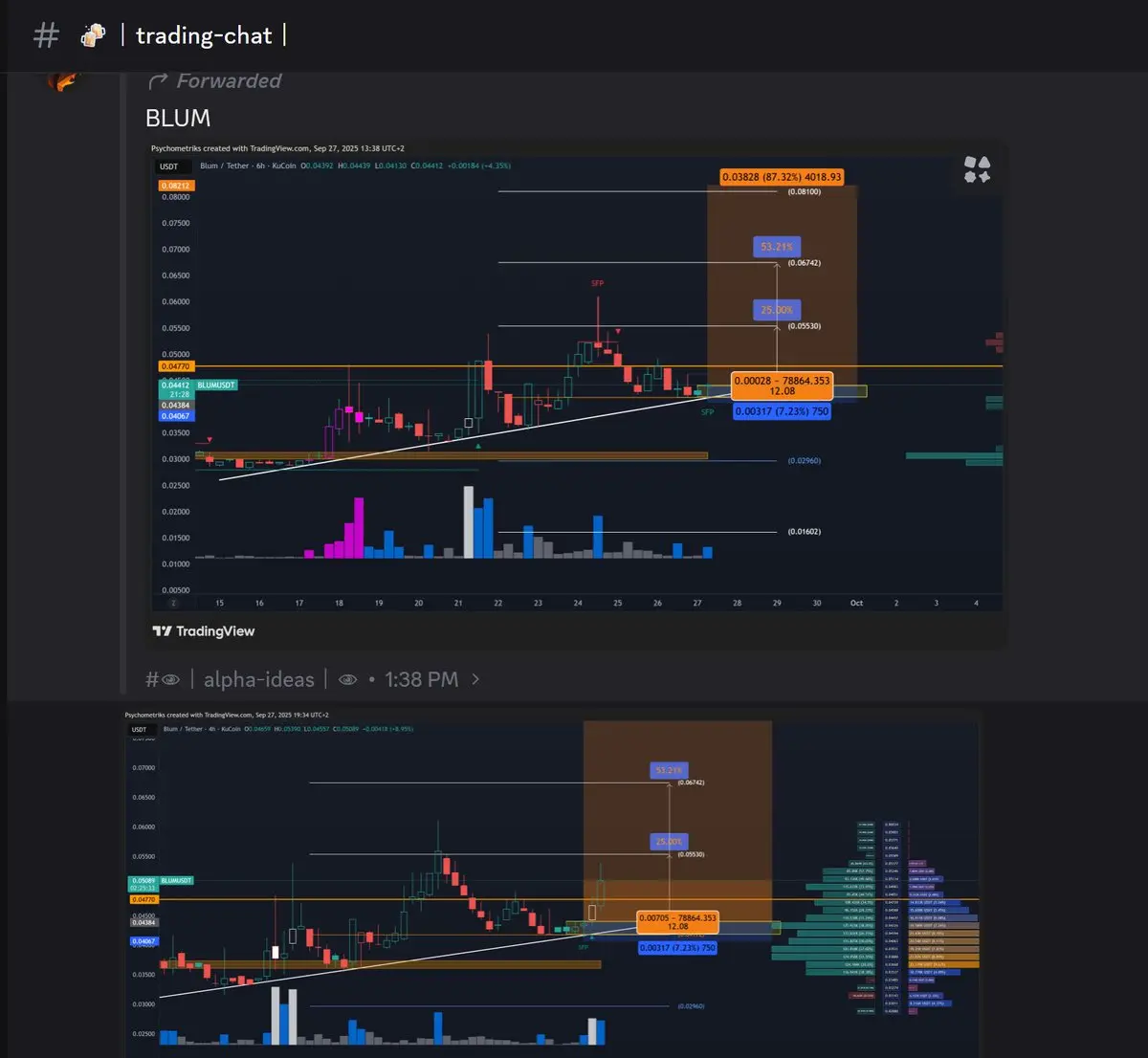This screenshot has height=1058, width=1148.
Task: Click the hash channel icon beside trading-chat
Action: 46,36
